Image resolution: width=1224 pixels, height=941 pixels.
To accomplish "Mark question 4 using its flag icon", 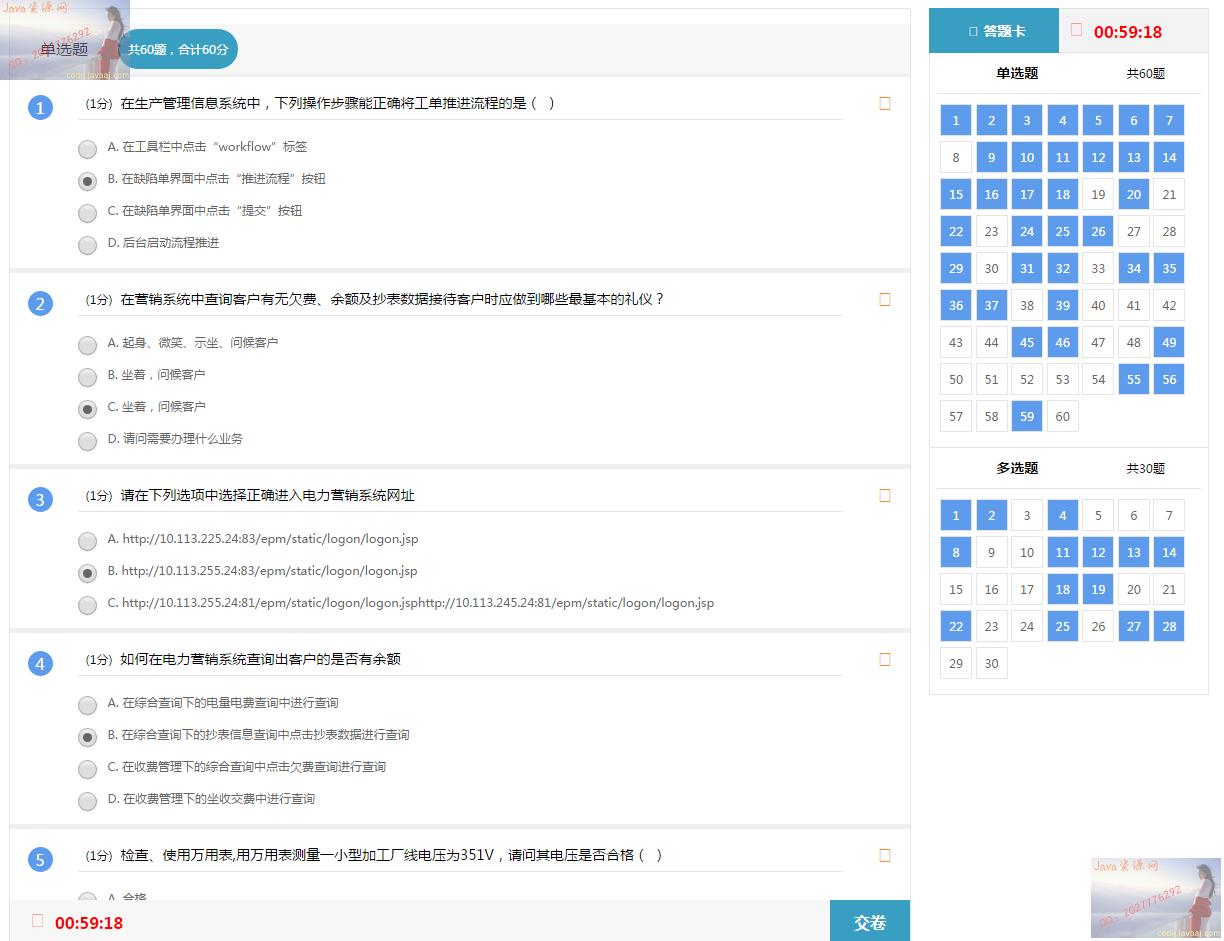I will (884, 659).
